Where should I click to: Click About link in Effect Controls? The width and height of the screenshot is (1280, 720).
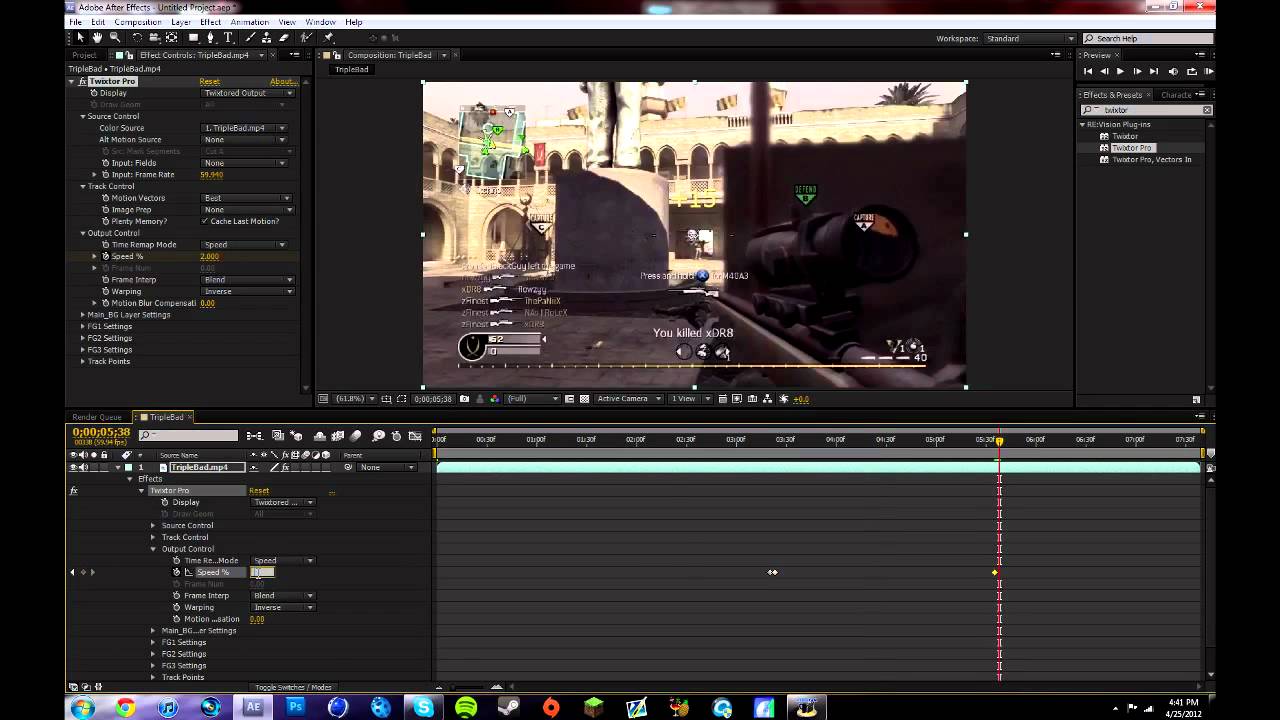coord(282,81)
